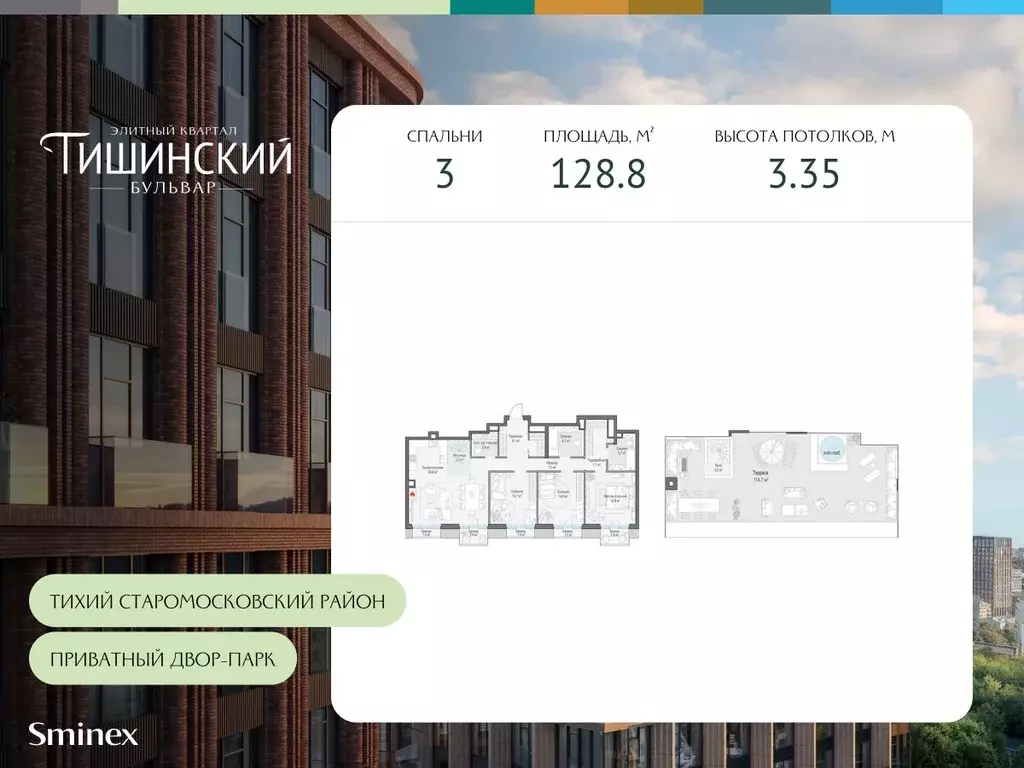The height and width of the screenshot is (768, 1024).
Task: Click the 'Спальни' label
Action: (445, 136)
